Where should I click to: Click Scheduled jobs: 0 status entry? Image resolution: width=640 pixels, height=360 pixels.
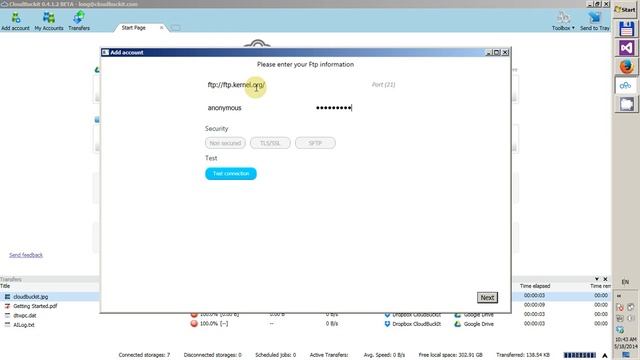coord(276,355)
